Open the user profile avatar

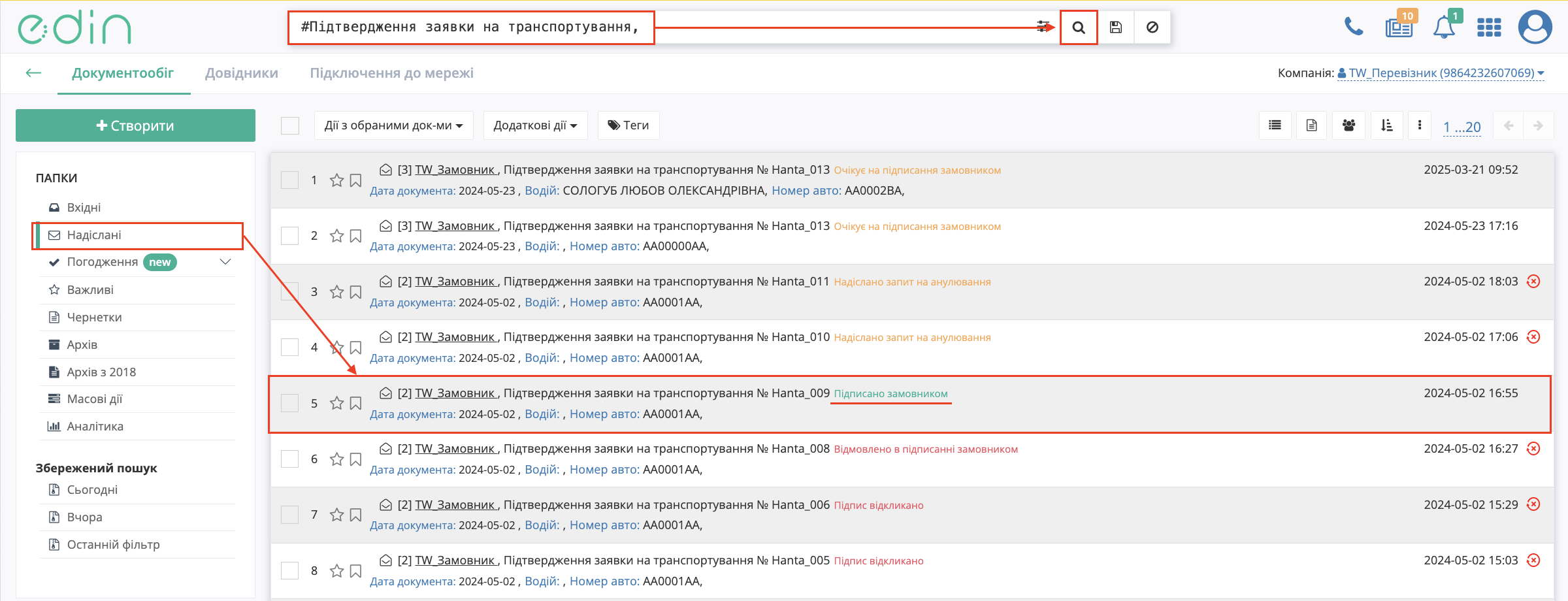point(1535,27)
